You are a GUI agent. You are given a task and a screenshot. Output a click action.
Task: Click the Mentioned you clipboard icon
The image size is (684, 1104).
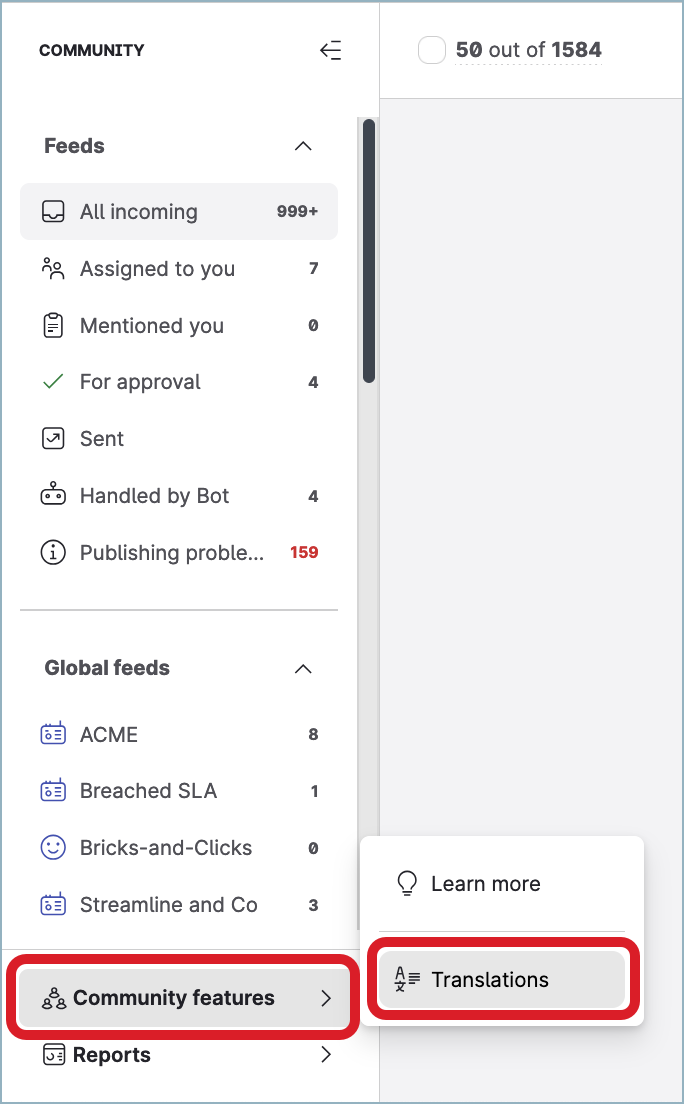click(x=53, y=326)
